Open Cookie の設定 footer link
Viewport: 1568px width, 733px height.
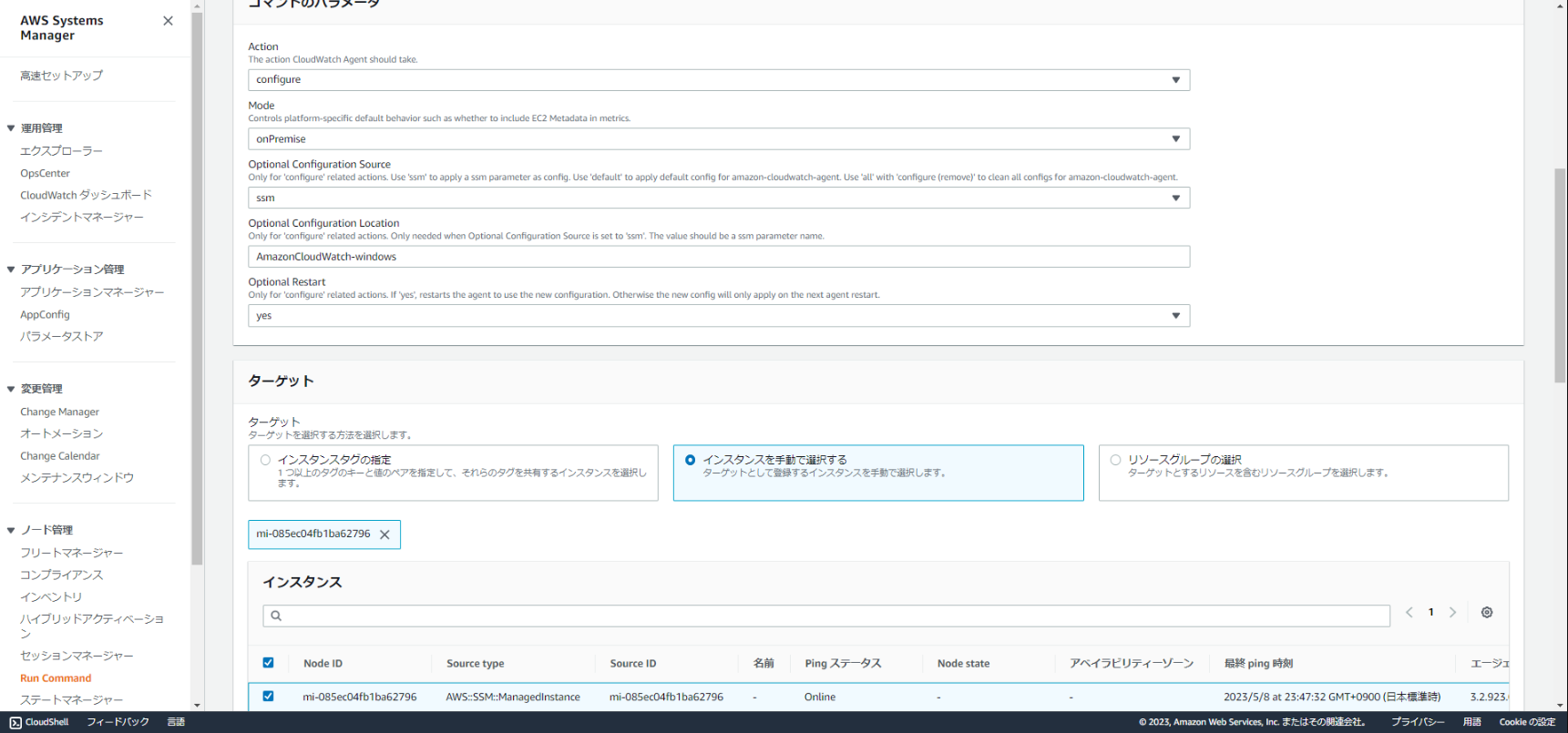coord(1527,722)
